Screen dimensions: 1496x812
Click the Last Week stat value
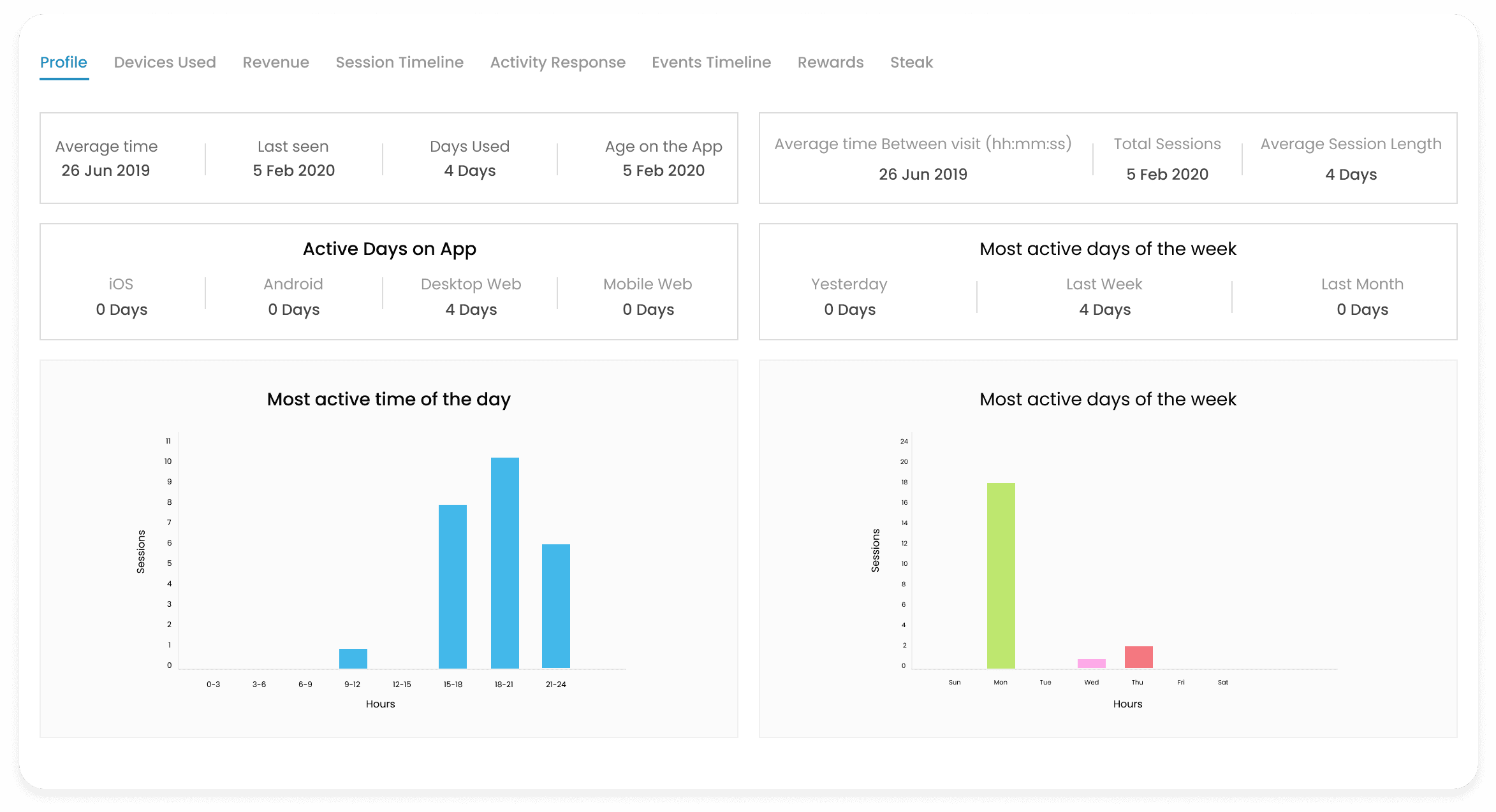tap(1104, 309)
